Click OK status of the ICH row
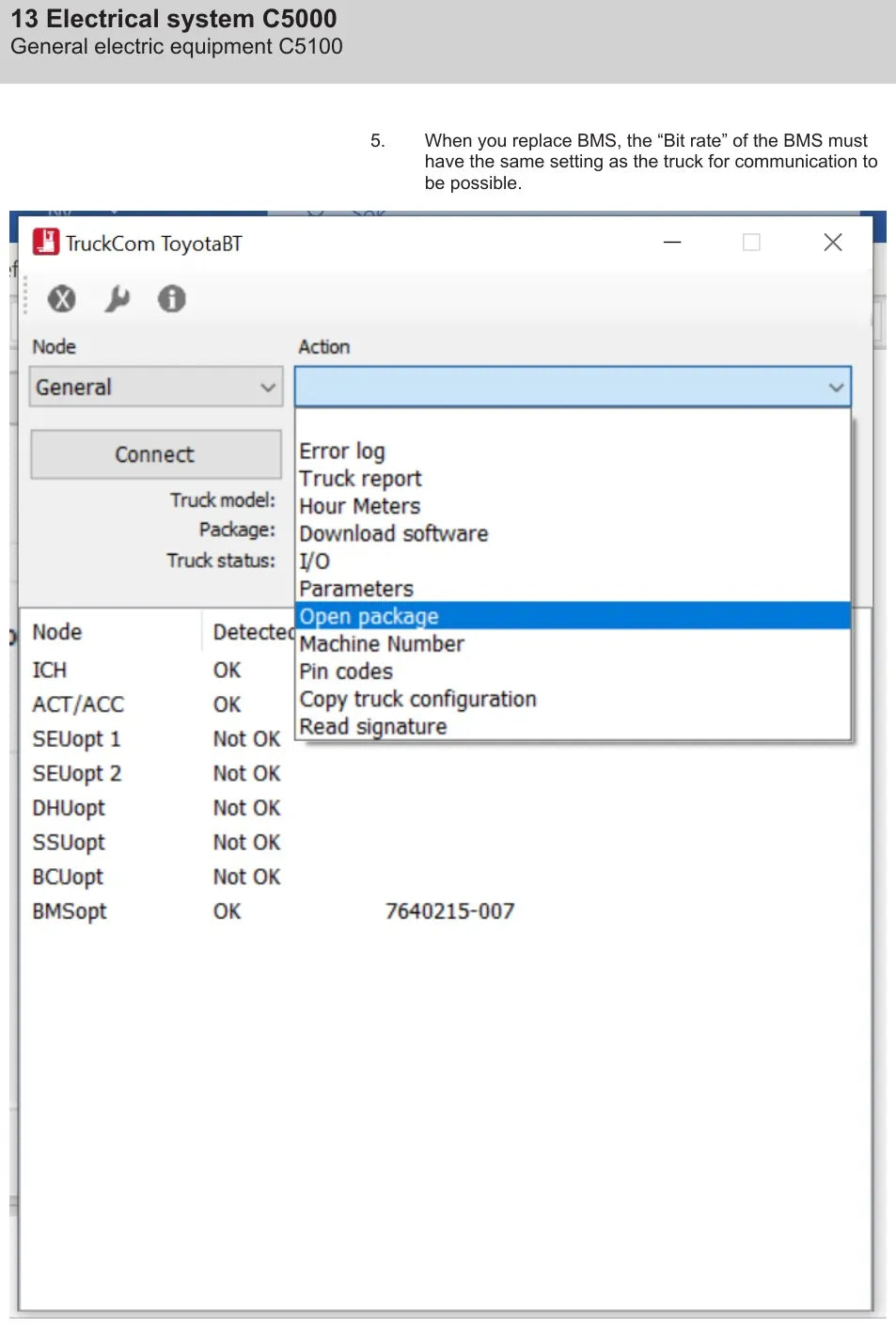896x1328 pixels. [x=227, y=671]
